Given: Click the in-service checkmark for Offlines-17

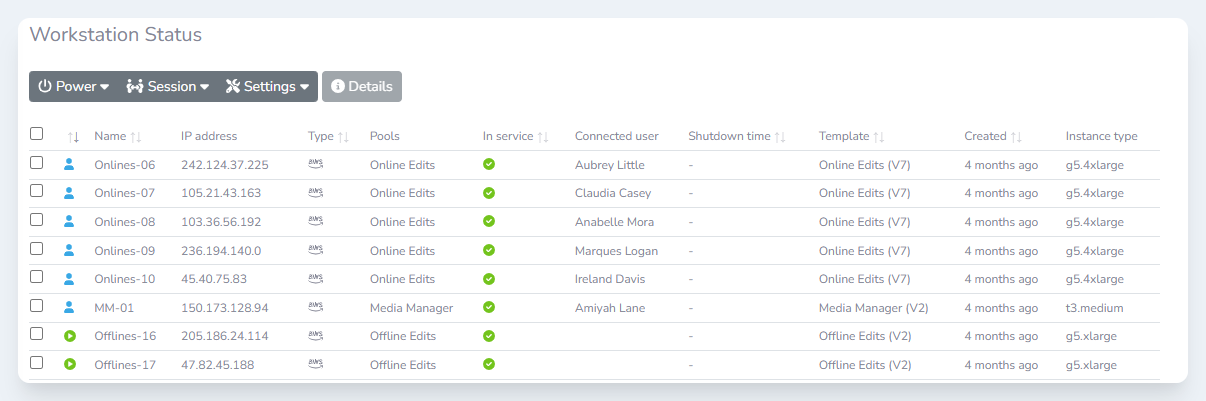Looking at the screenshot, I should [489, 365].
